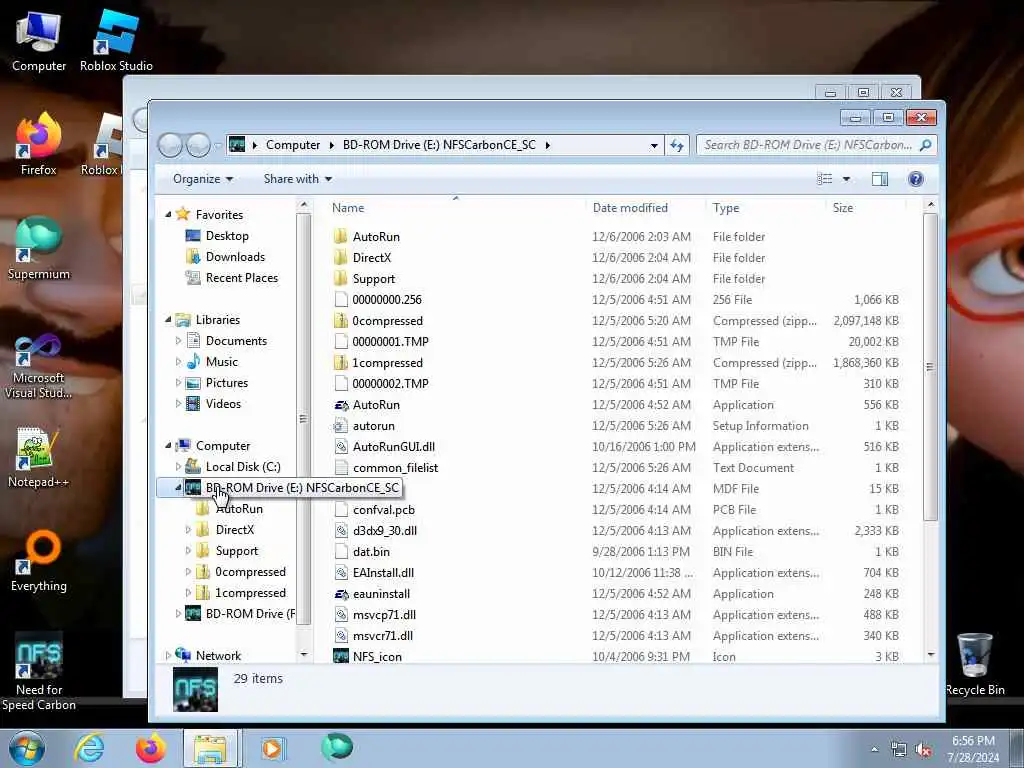Open address bar history dropdown
The height and width of the screenshot is (768, 1024).
(654, 146)
